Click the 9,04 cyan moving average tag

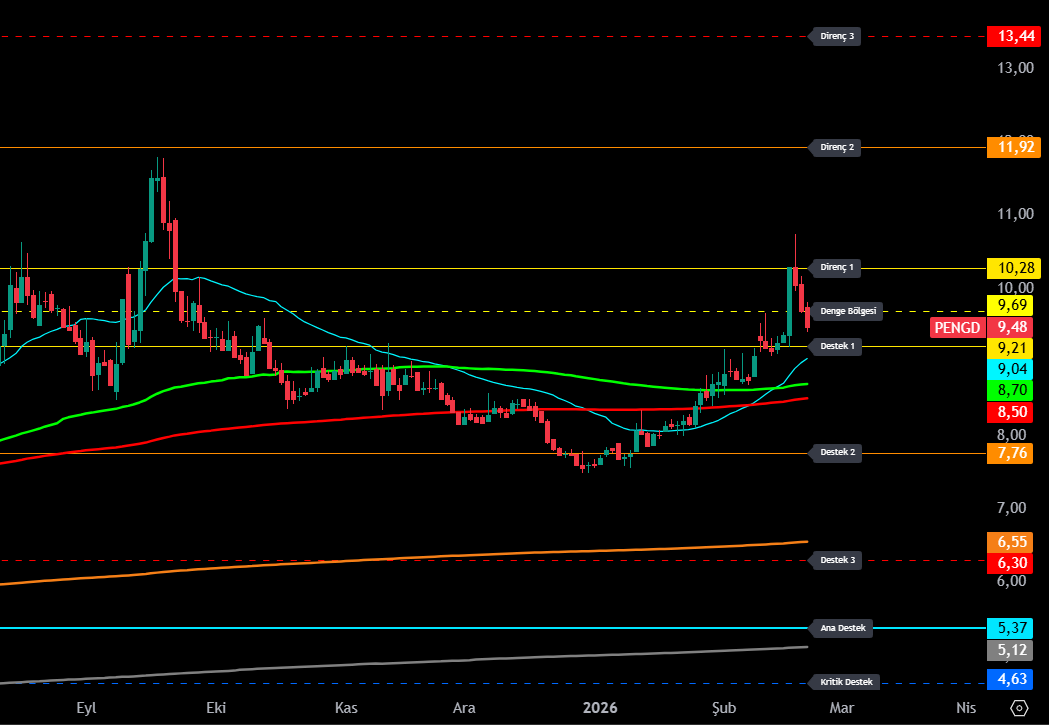pyautogui.click(x=1010, y=369)
